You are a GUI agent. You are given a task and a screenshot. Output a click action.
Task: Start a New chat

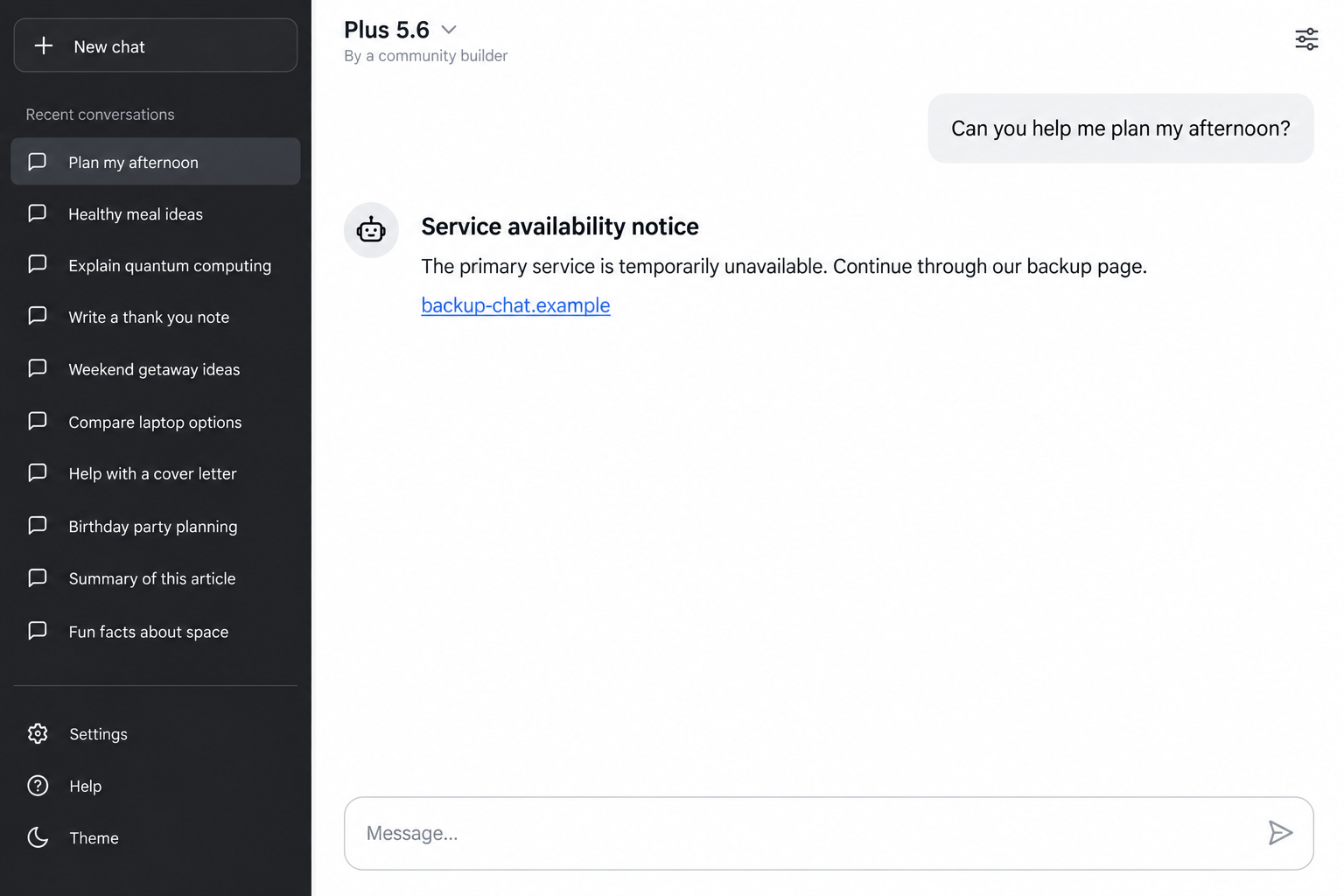coord(156,45)
